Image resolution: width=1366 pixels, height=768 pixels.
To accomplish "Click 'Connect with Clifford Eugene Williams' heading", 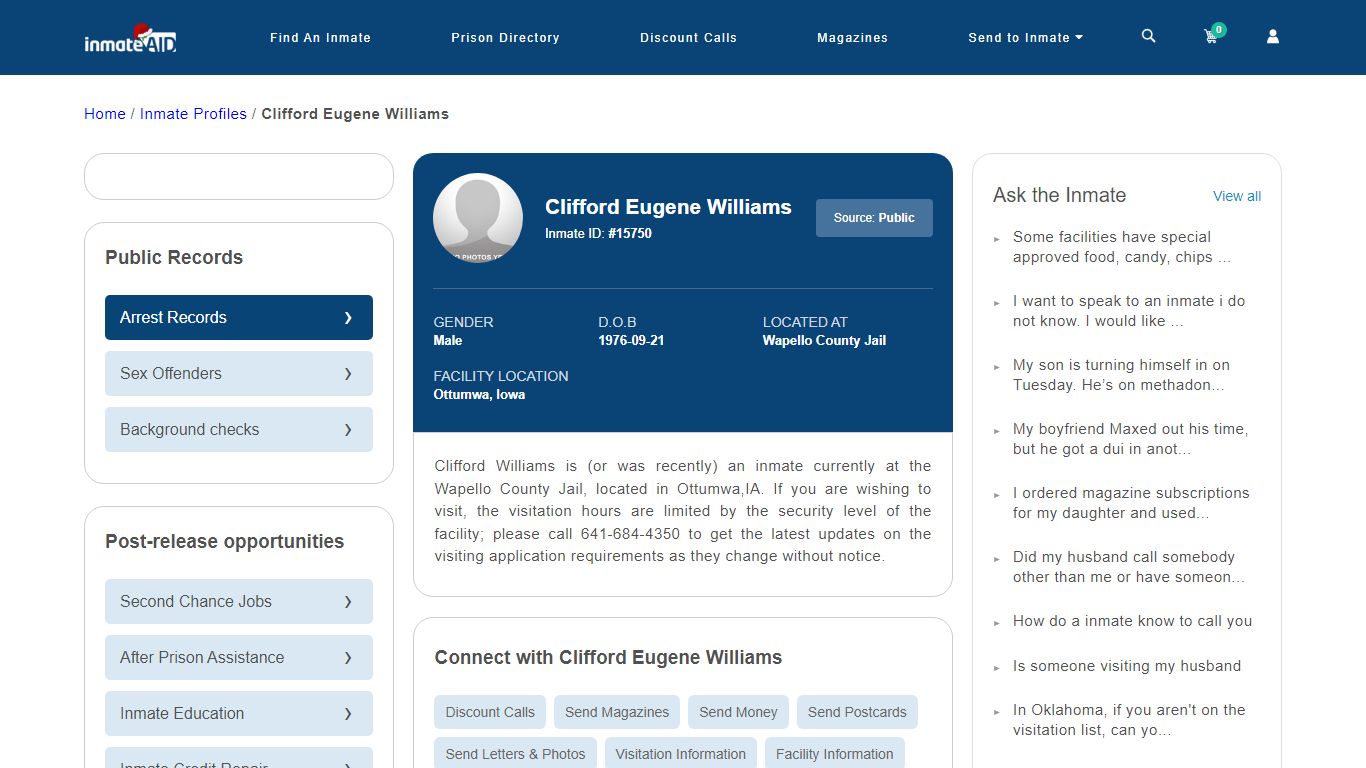I will (x=608, y=657).
